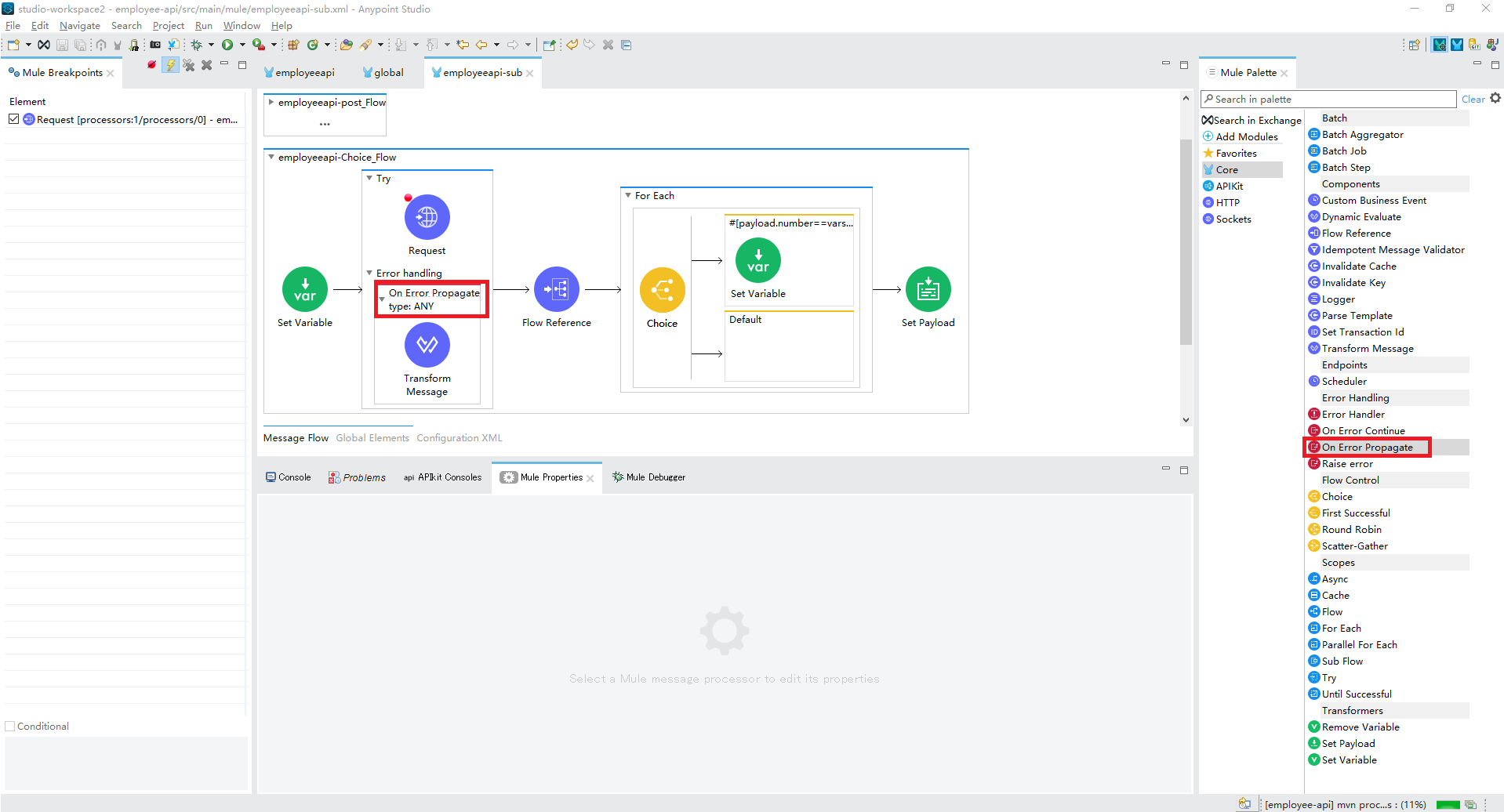Image resolution: width=1504 pixels, height=812 pixels.
Task: Open the Problems tab
Action: [357, 477]
